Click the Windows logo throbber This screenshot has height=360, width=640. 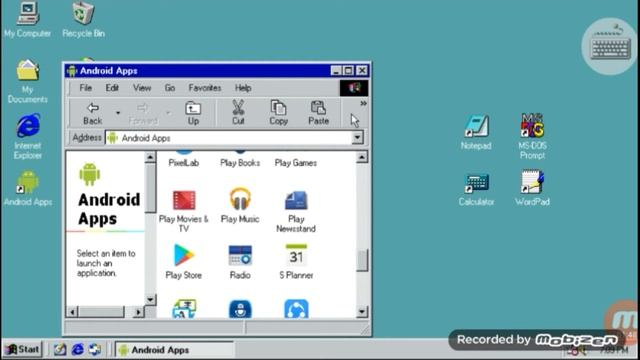(354, 88)
